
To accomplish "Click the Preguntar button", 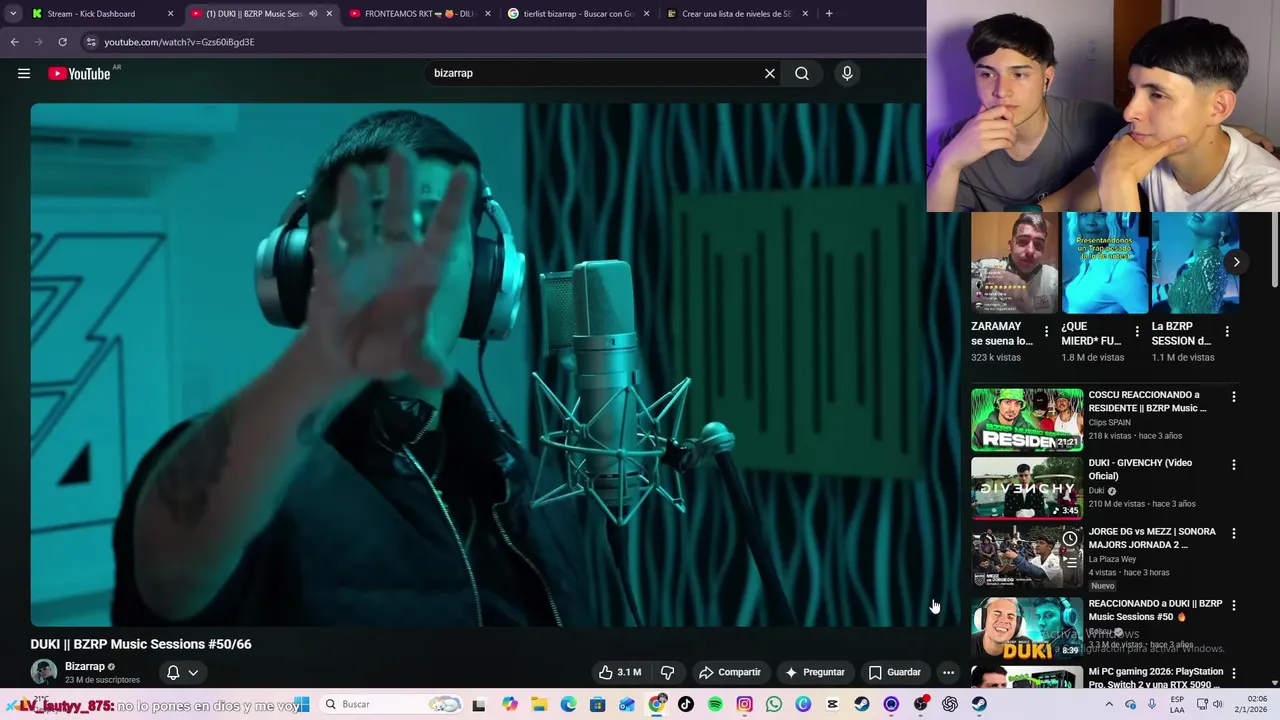I will coord(815,672).
